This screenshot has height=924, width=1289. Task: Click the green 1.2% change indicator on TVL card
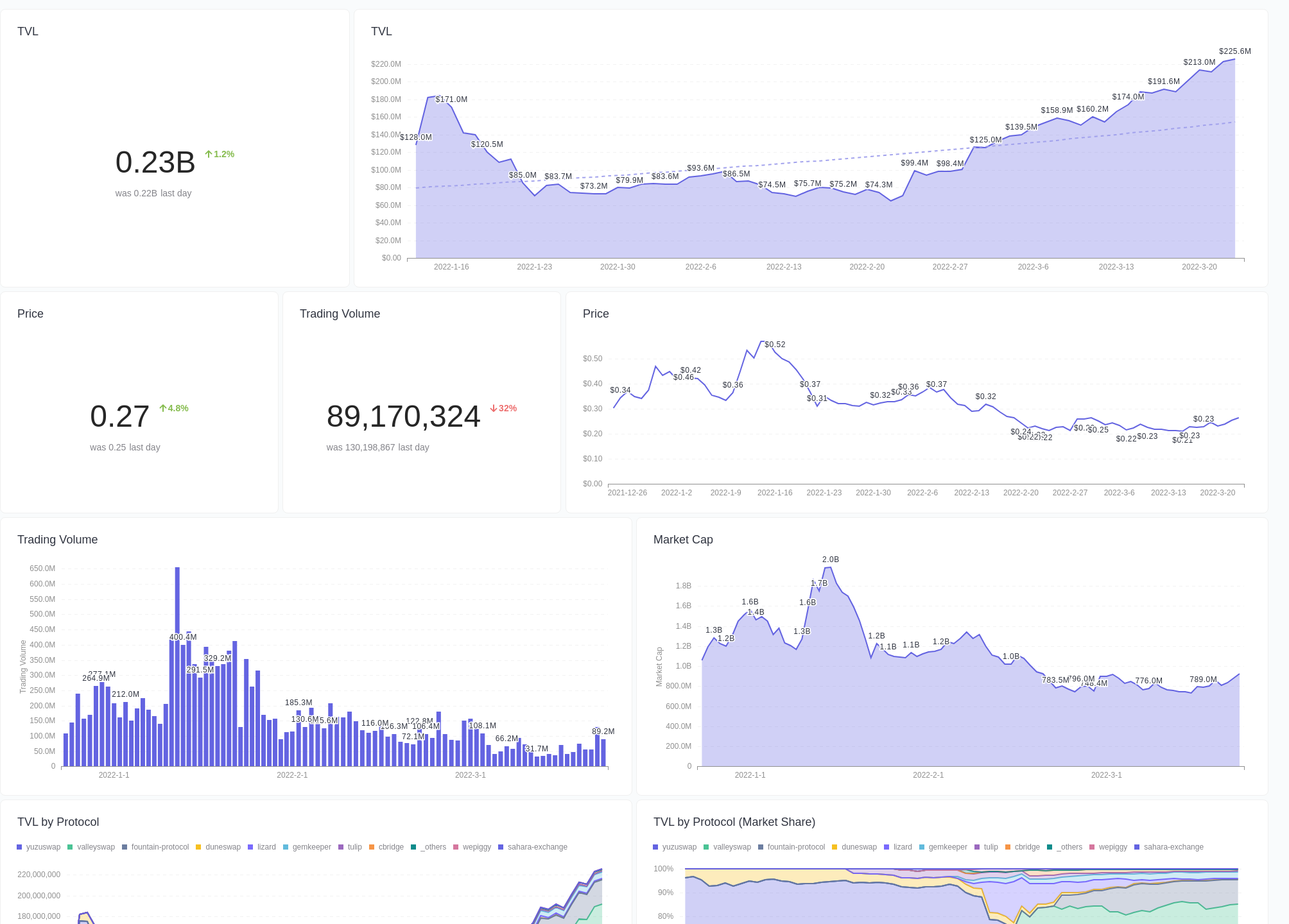tap(219, 154)
